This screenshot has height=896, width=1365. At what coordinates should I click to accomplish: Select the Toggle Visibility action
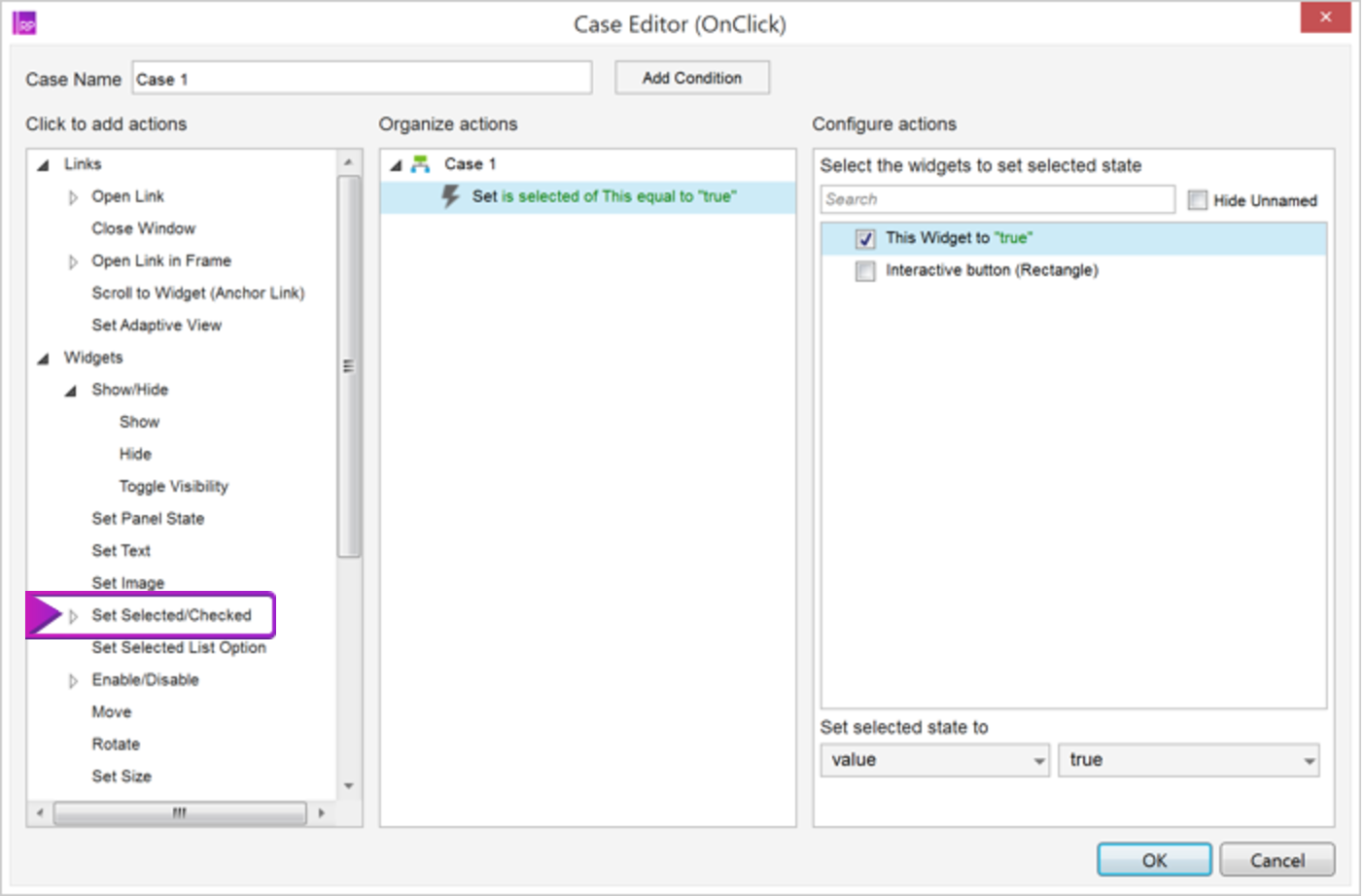click(x=173, y=486)
